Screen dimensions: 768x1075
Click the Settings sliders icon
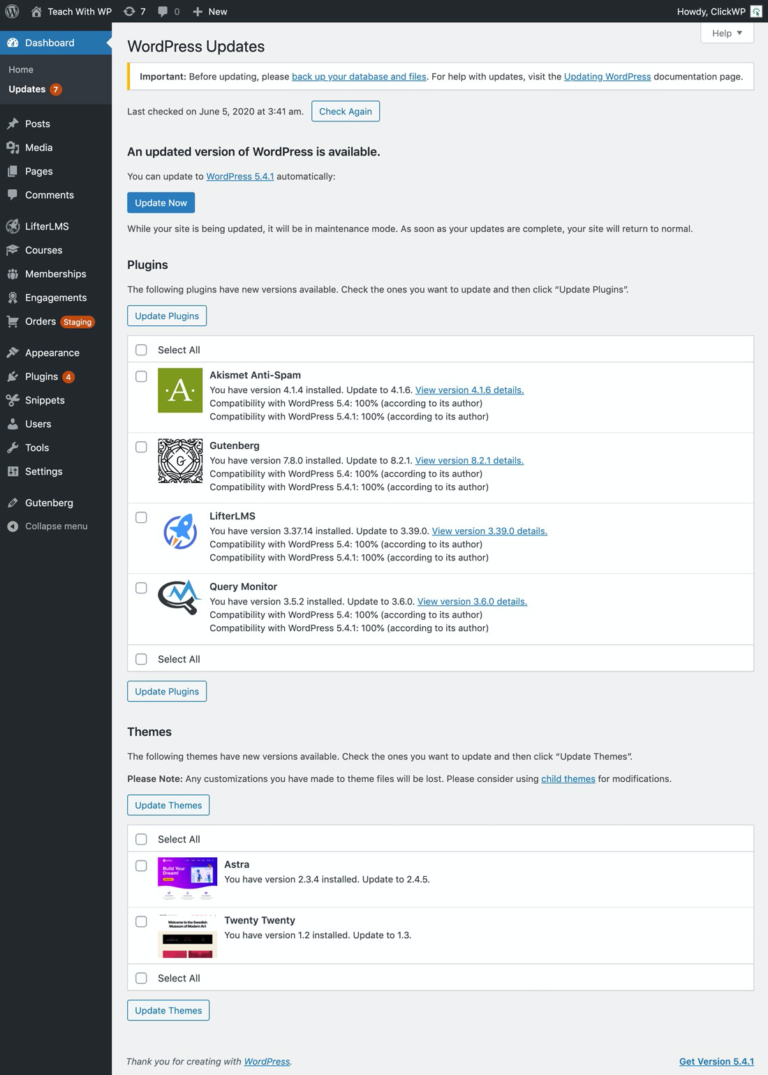tap(12, 472)
